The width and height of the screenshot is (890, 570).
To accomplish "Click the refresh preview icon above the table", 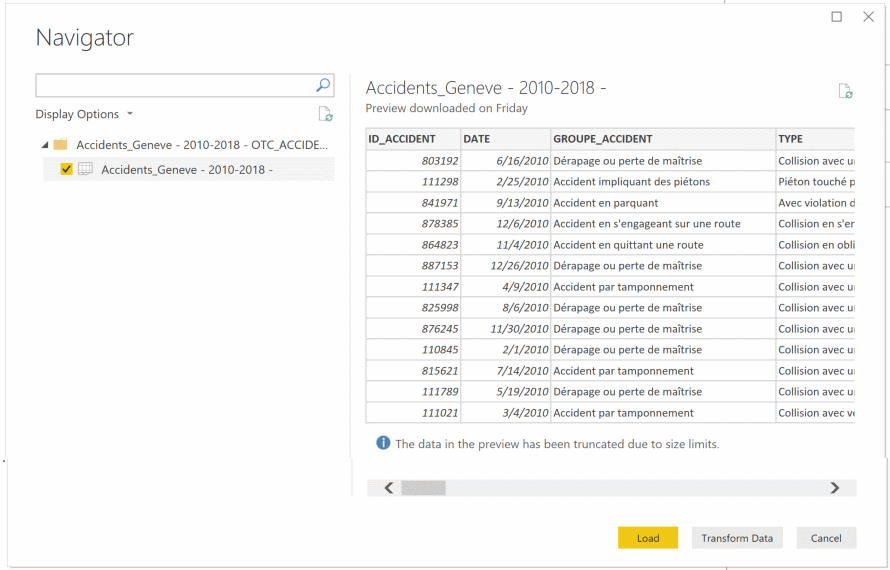I will click(845, 91).
